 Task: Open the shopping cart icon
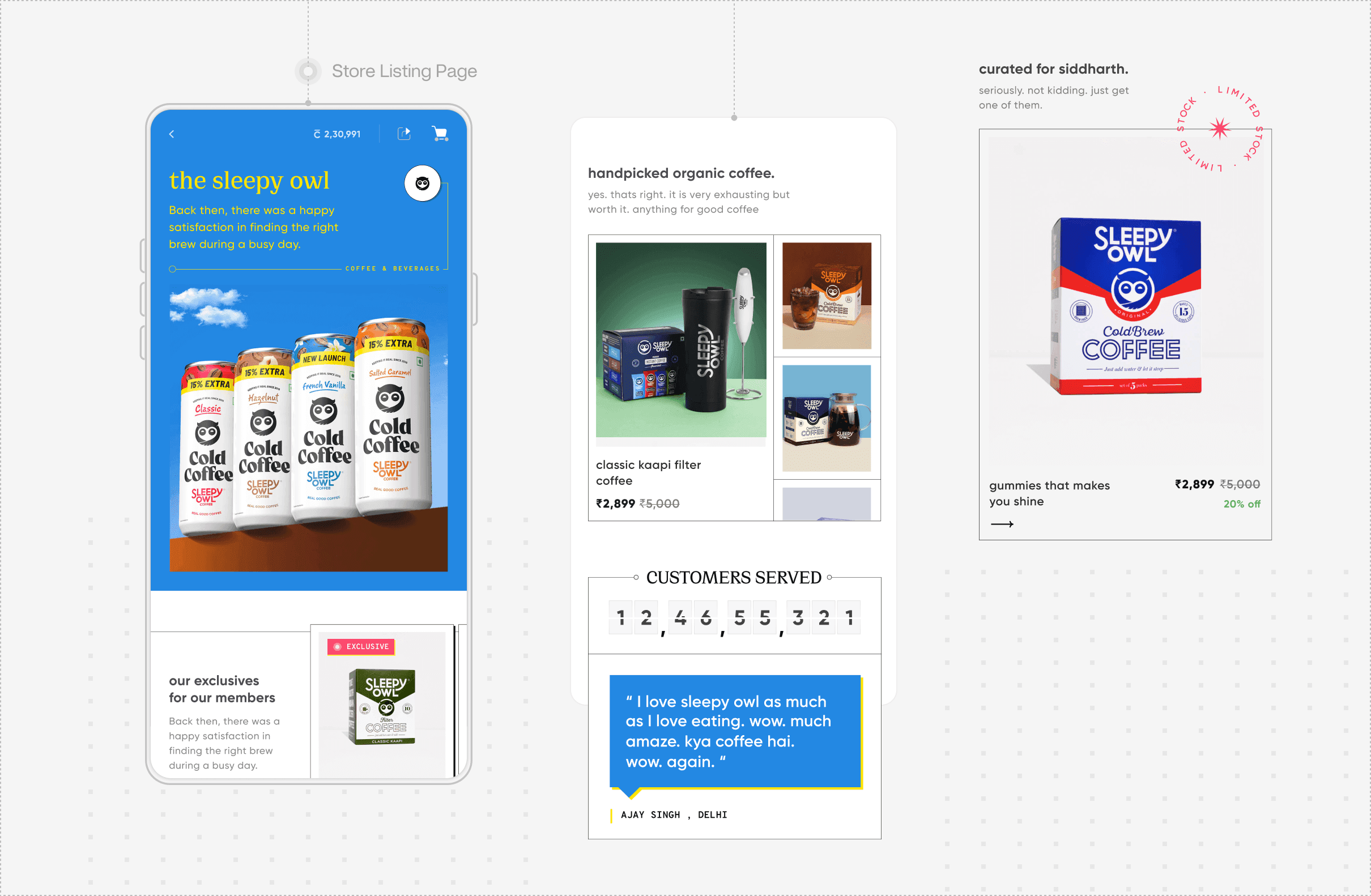[440, 134]
